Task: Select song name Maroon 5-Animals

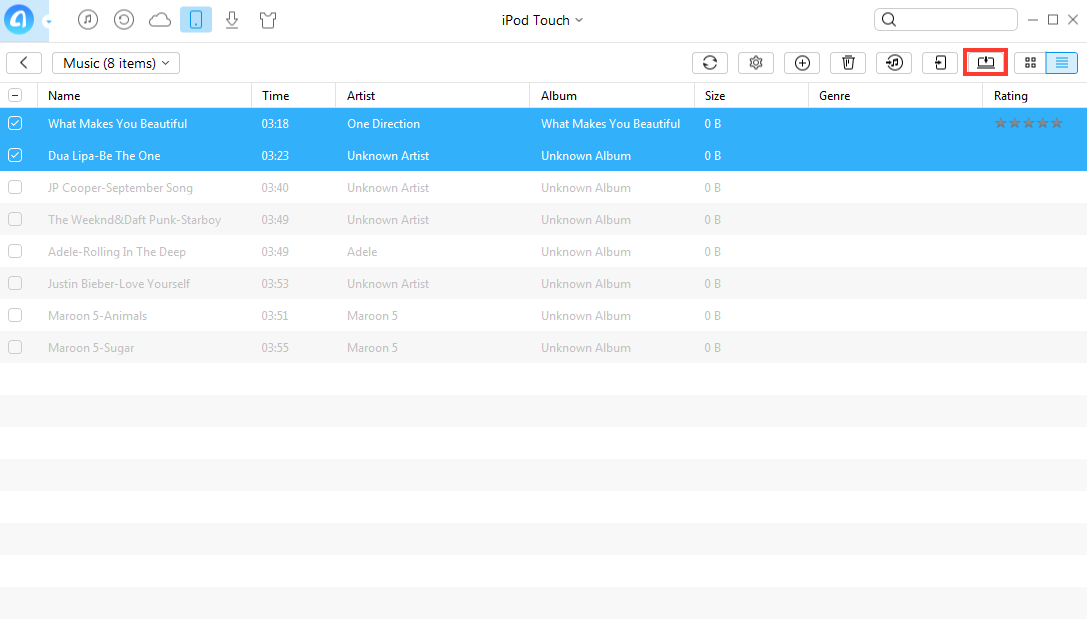Action: pos(97,315)
